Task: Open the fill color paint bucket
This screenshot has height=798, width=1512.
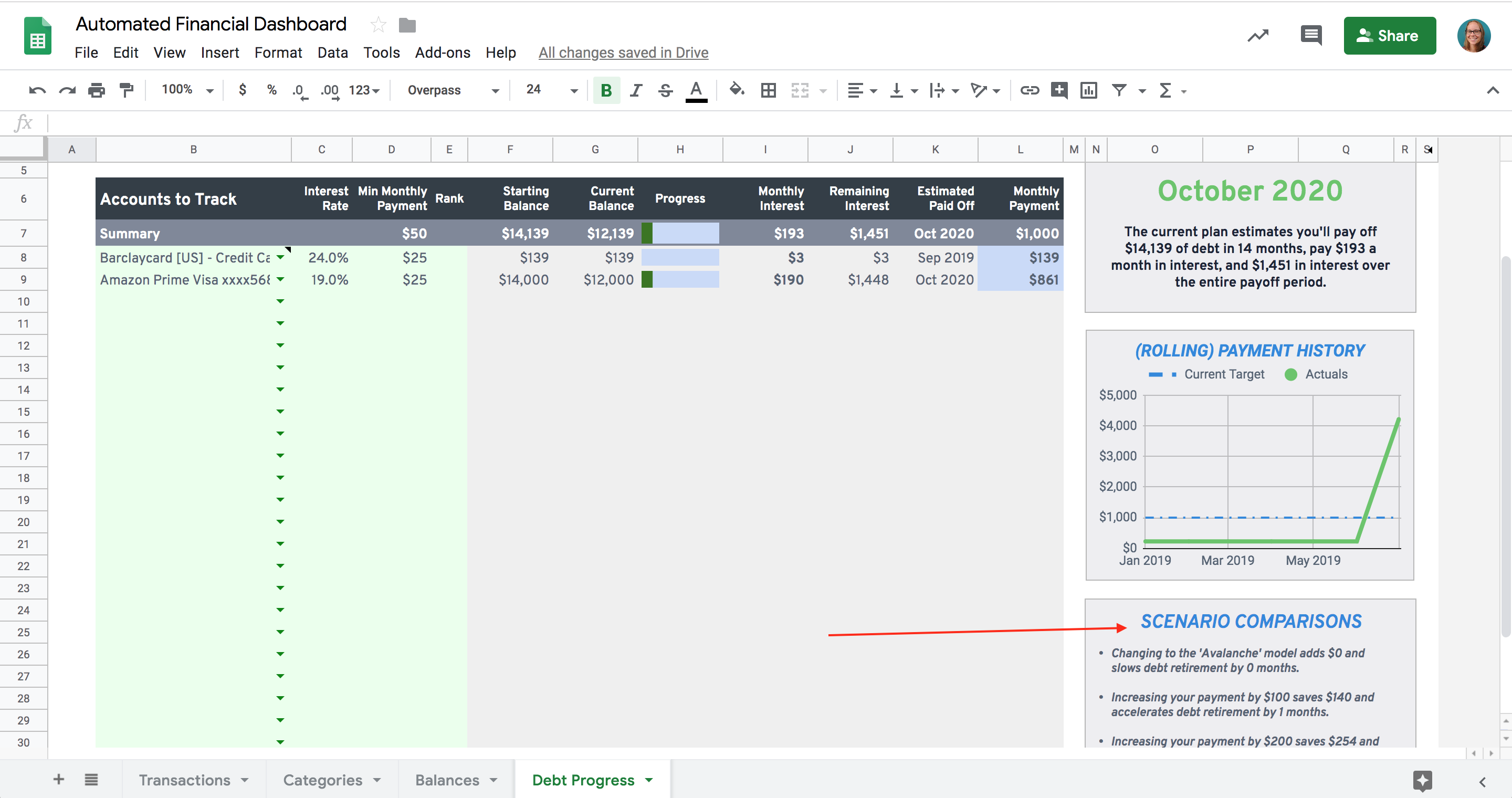Action: click(736, 90)
